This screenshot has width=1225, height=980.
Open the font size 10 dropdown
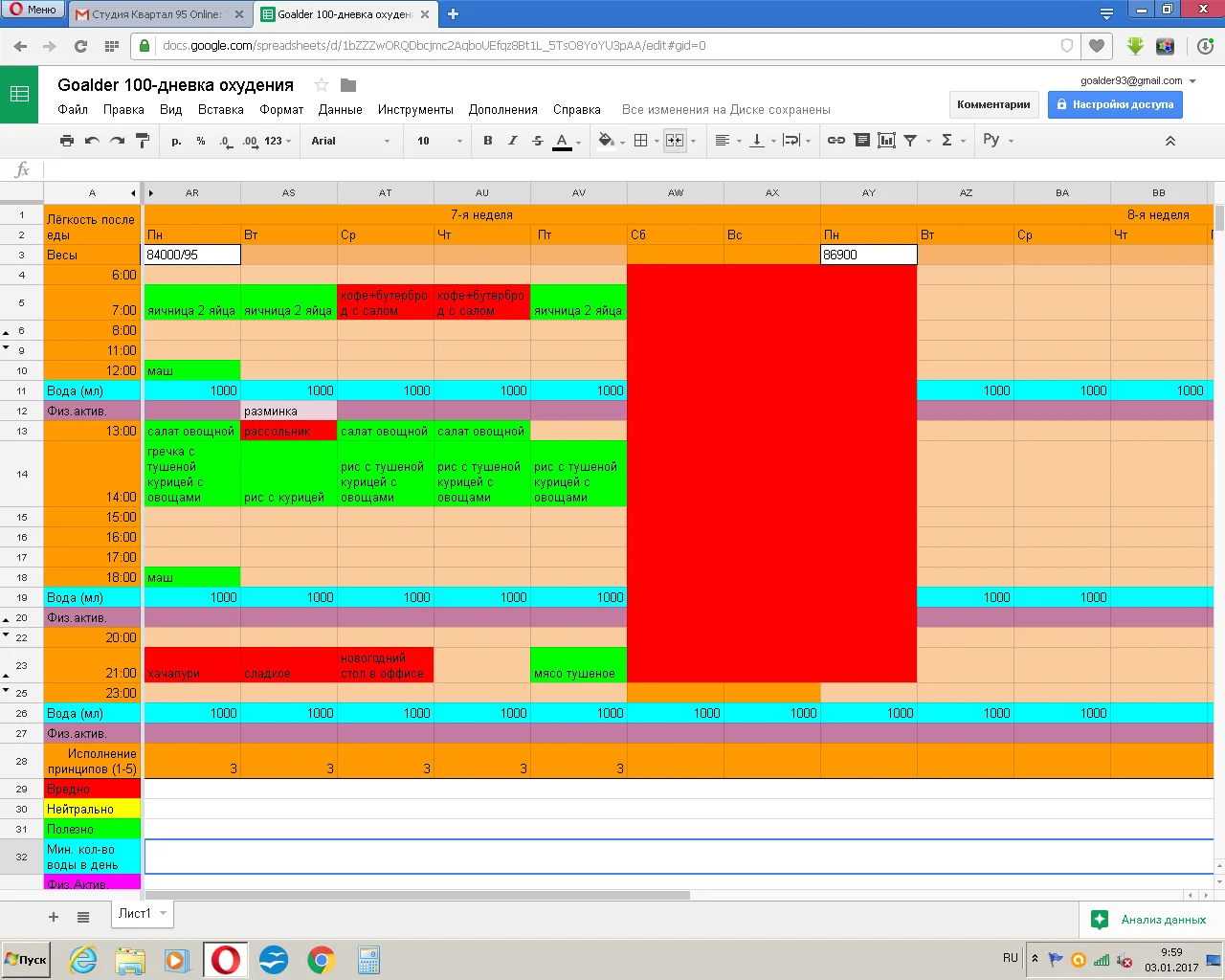(439, 141)
